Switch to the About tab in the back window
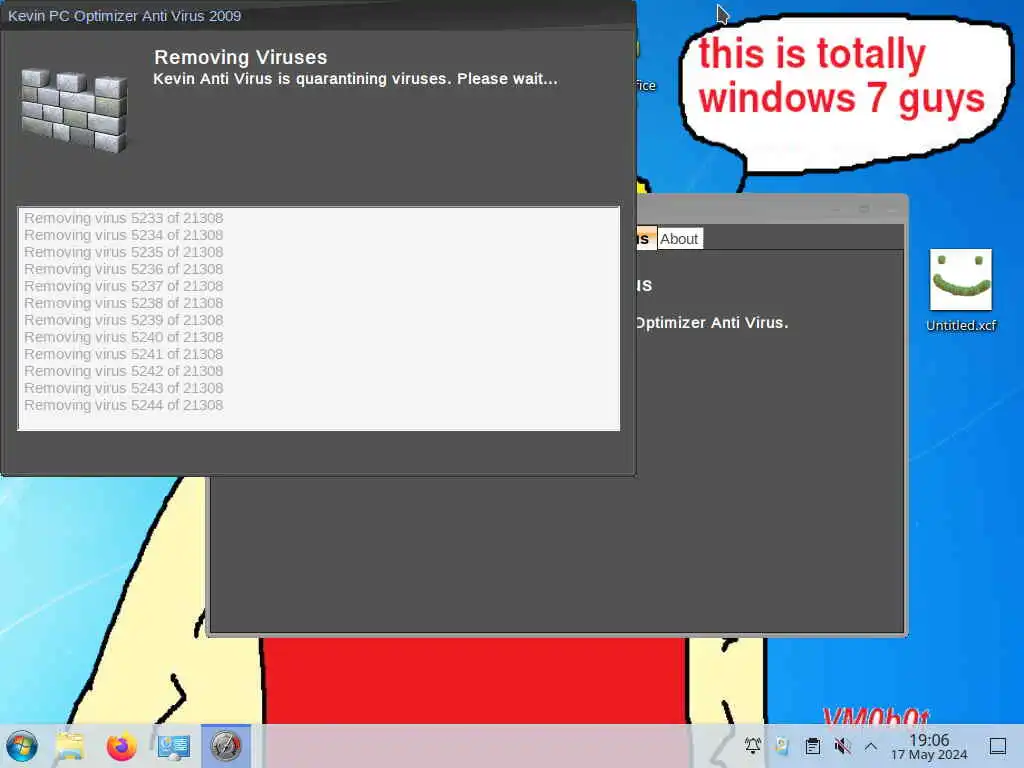The height and width of the screenshot is (768, 1024). (679, 239)
